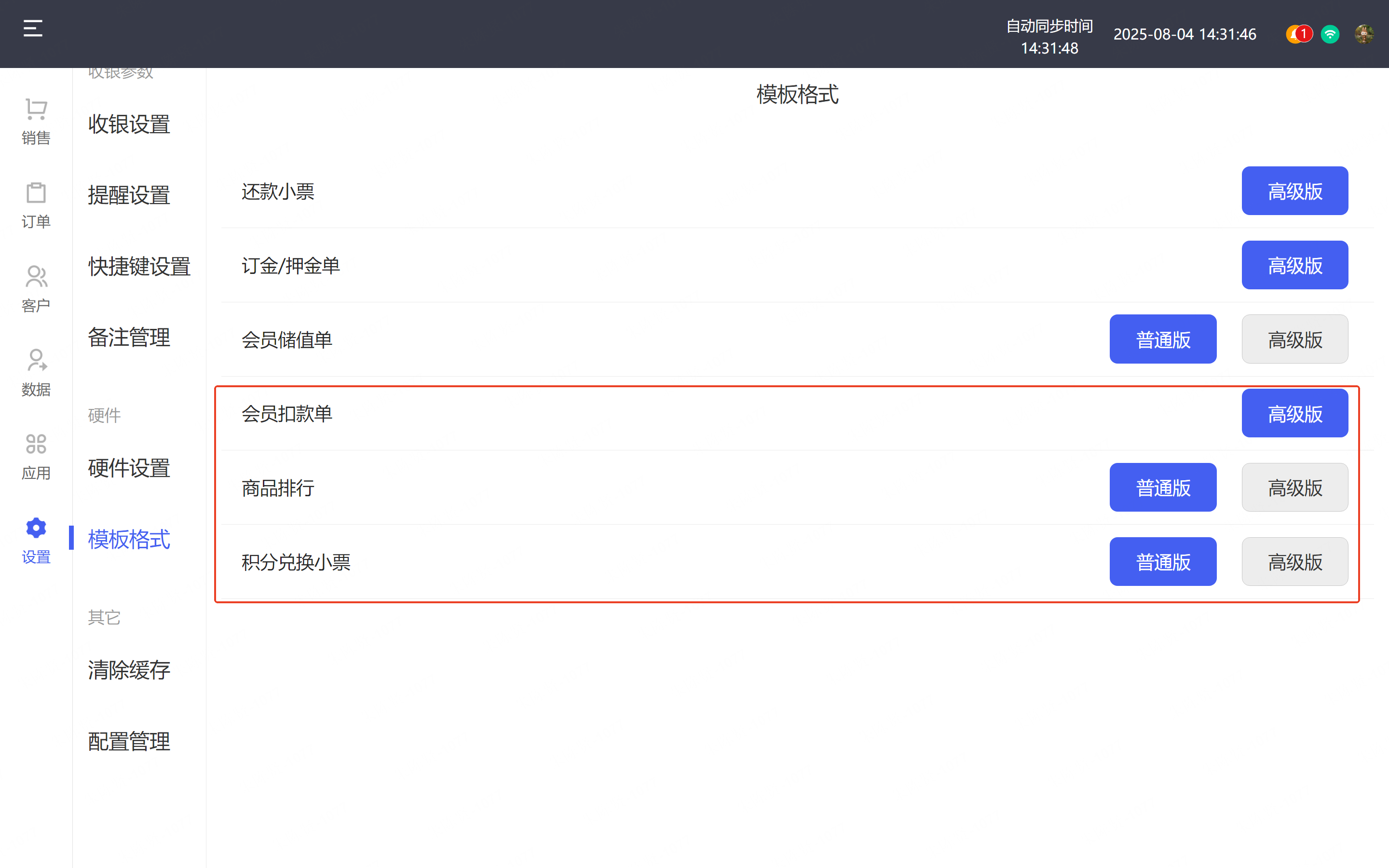Open the user avatar profile
This screenshot has height=868, width=1389.
pyautogui.click(x=1364, y=34)
